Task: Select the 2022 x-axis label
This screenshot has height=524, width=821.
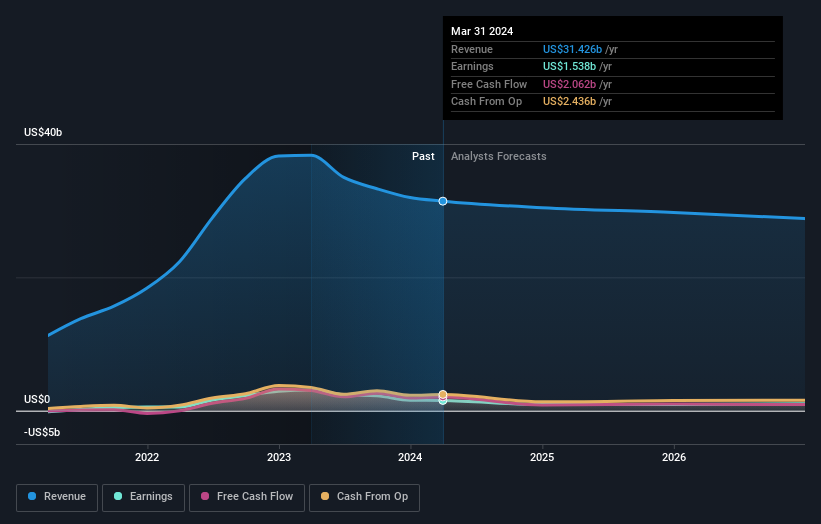Action: (147, 457)
